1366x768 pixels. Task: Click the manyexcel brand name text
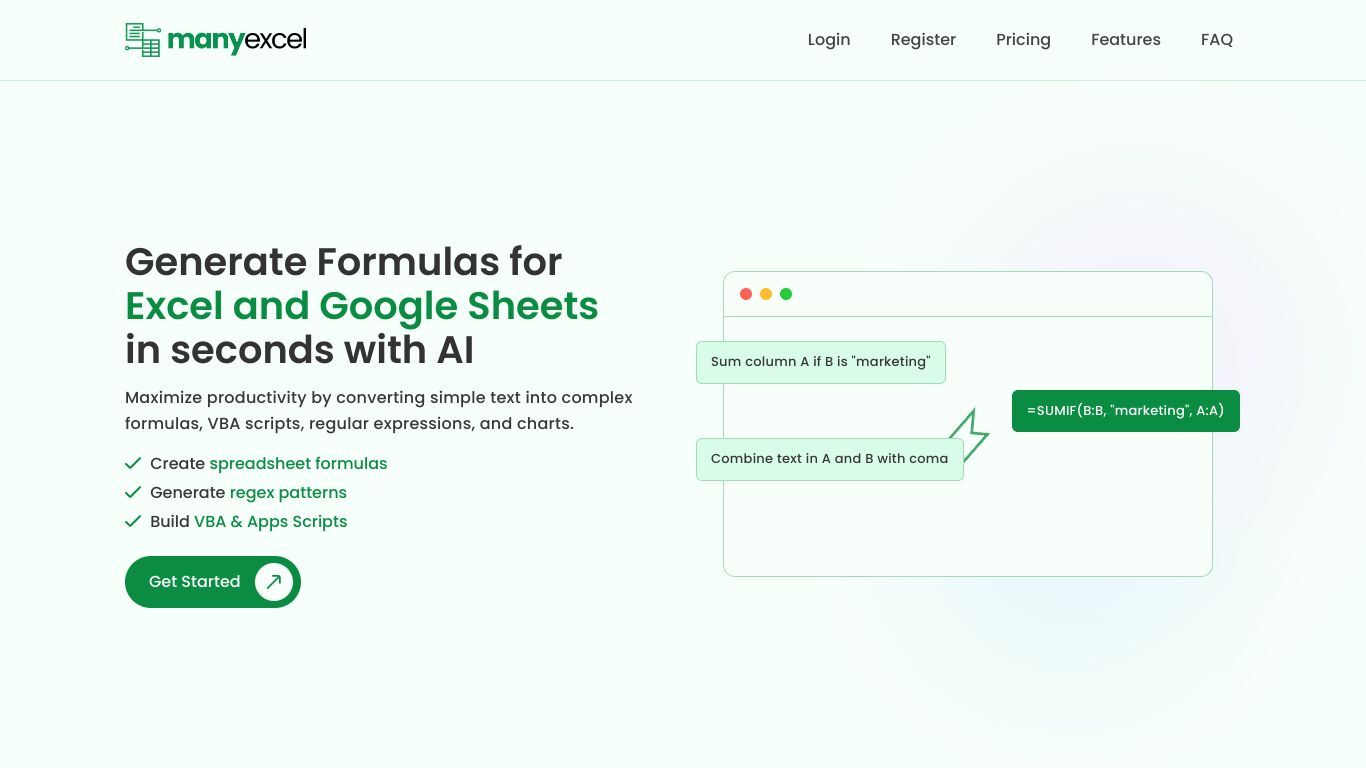[237, 41]
